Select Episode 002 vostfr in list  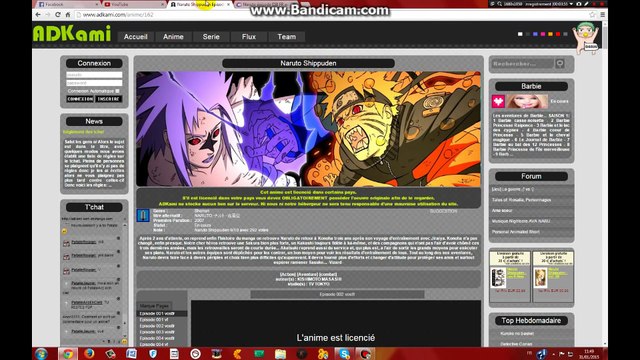(x=157, y=326)
